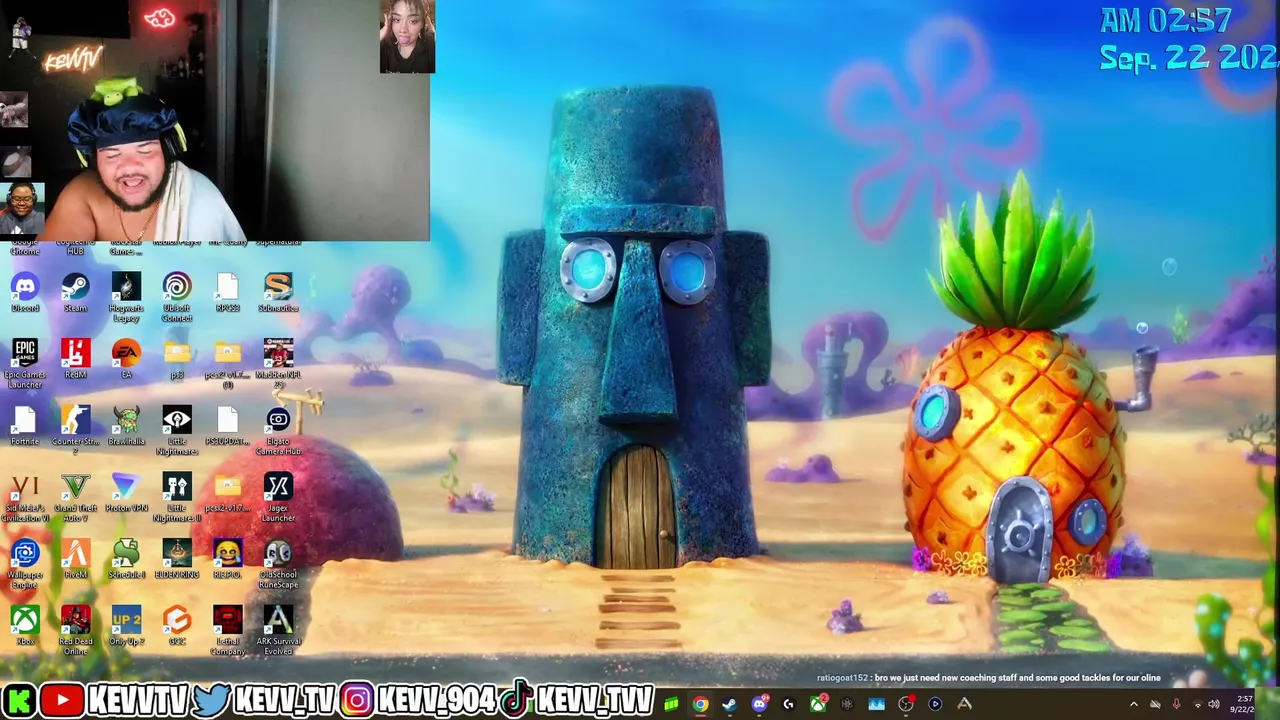Launch the Lethal Company desktop shortcut
This screenshot has width=1280, height=720.
pyautogui.click(x=228, y=630)
